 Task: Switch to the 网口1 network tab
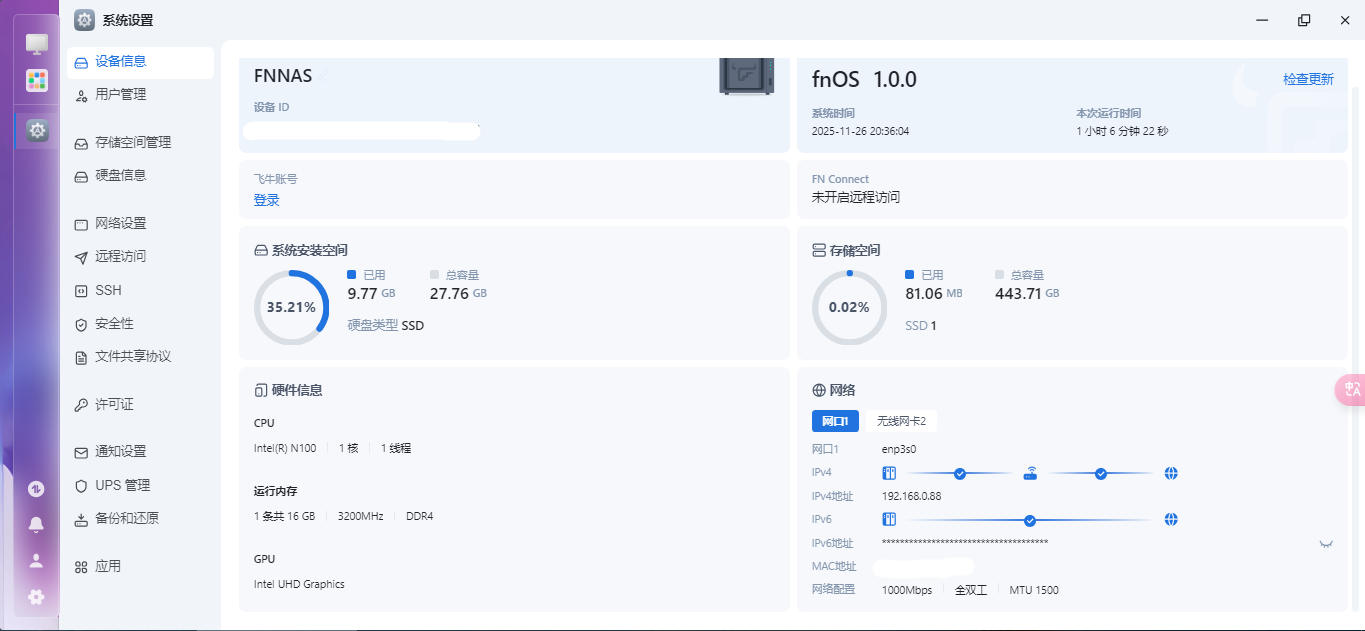(835, 421)
